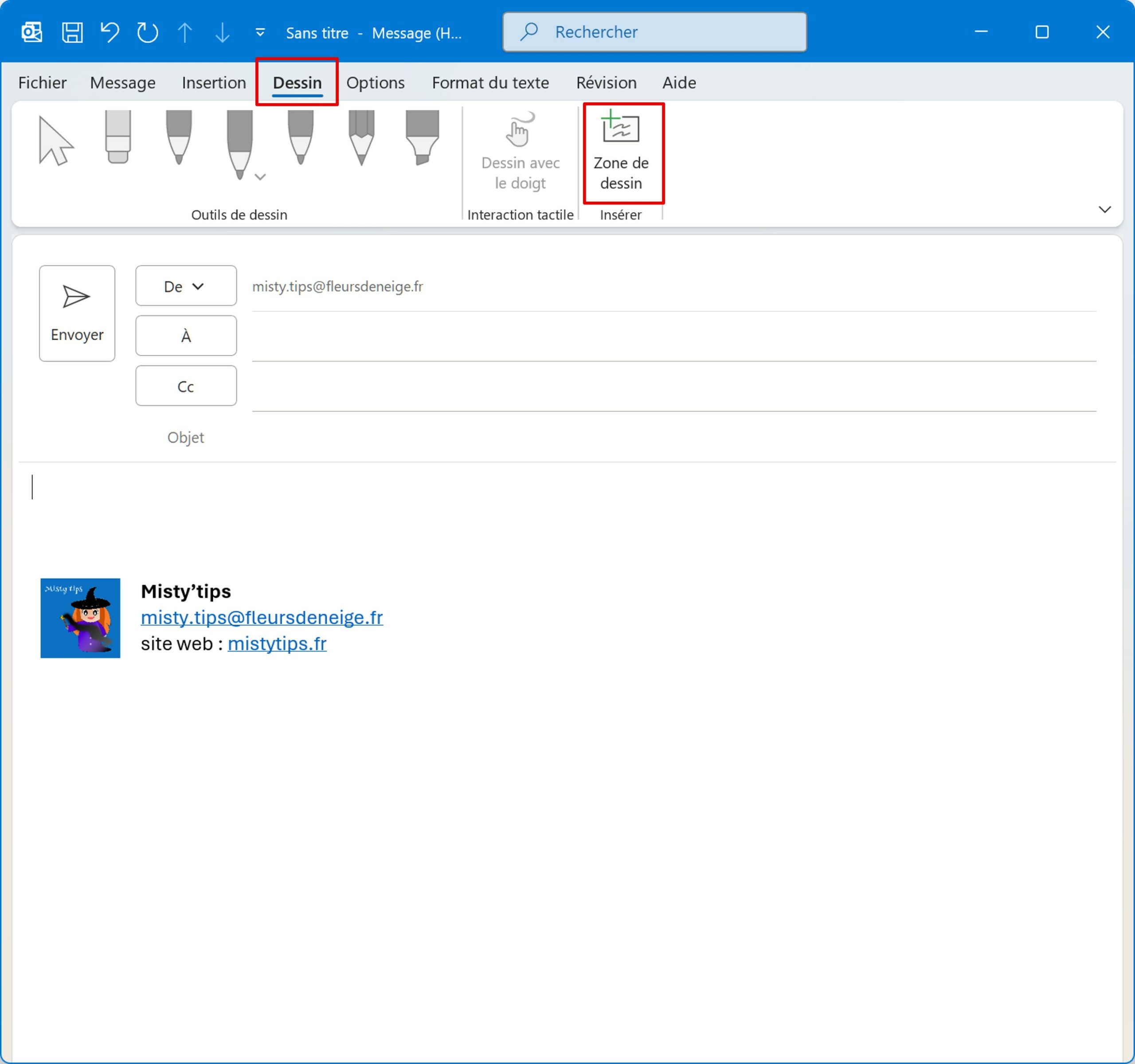Click the Misty'tips signature name text
1135x1064 pixels.
click(x=186, y=591)
